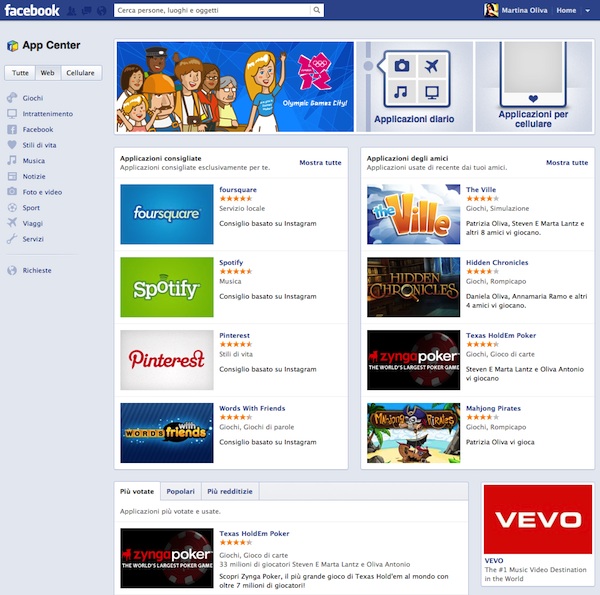Open account dropdown arrow beside Home
This screenshot has width=600, height=595.
click(587, 11)
